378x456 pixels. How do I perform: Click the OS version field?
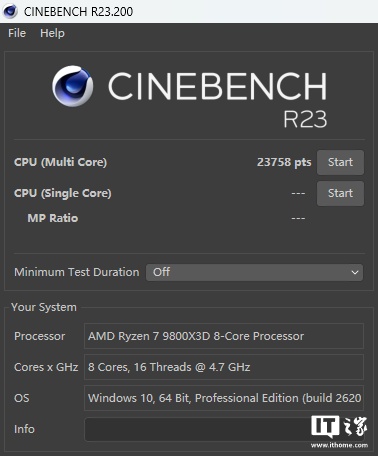pos(224,398)
